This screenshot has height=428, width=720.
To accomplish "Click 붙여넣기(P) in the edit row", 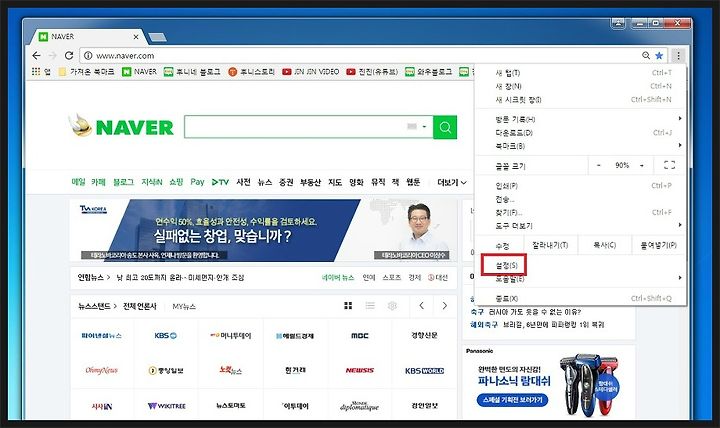I will click(x=658, y=245).
